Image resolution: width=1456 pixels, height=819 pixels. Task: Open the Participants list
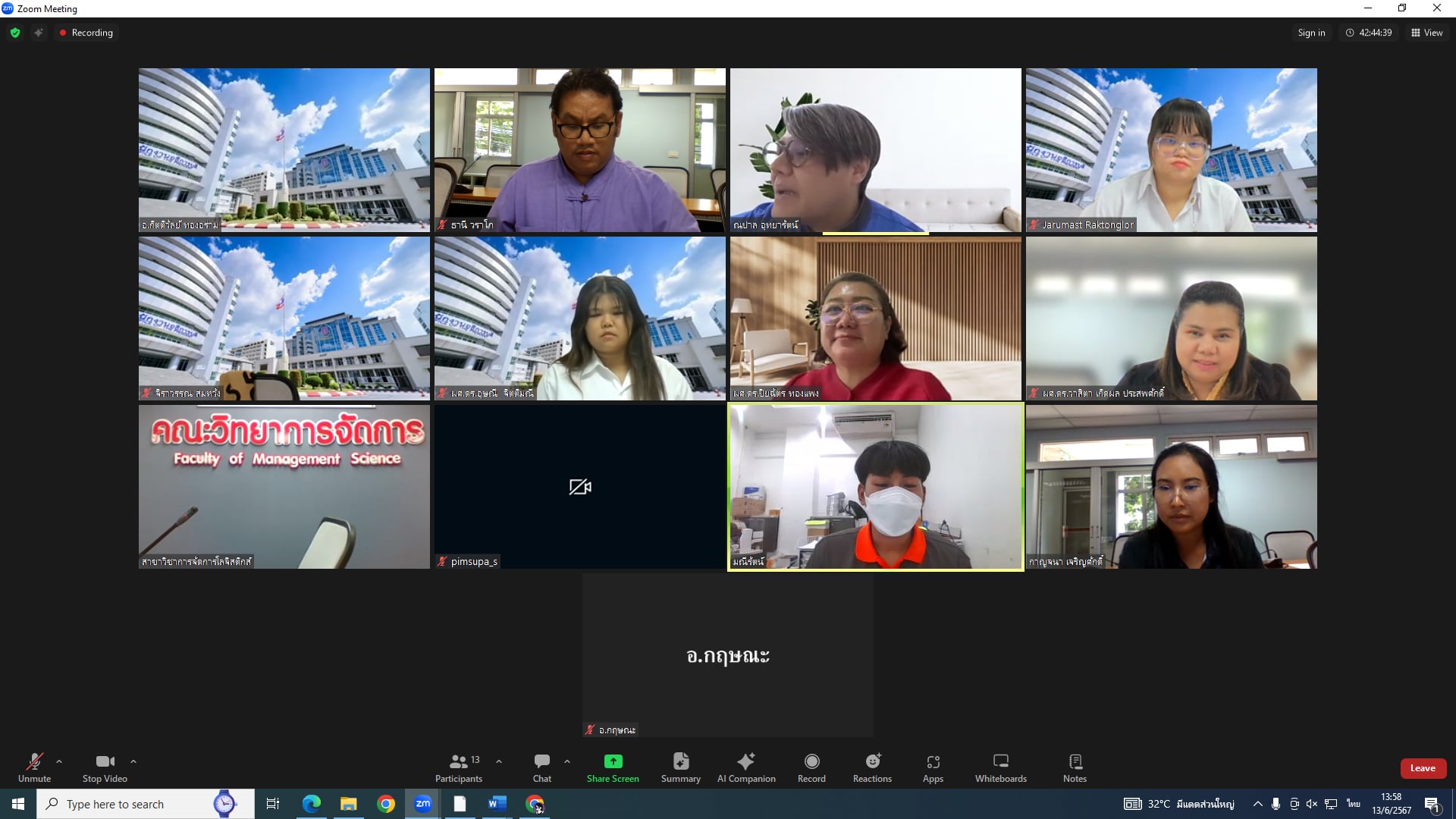(x=458, y=767)
